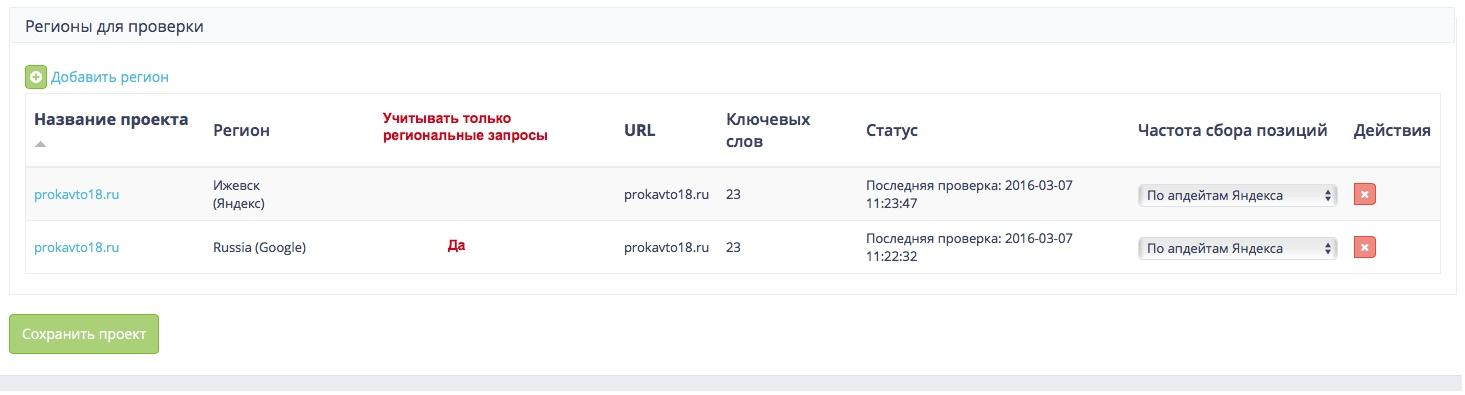Click the Статус column header
Viewport: 1465px width, 395px height.
(892, 130)
